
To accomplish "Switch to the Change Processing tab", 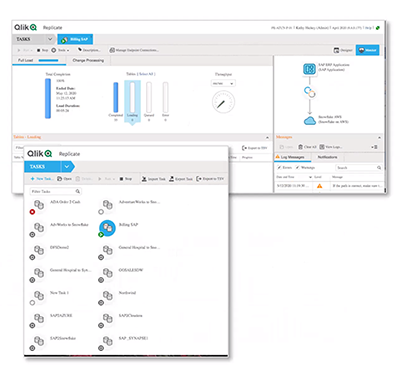I will pos(88,60).
